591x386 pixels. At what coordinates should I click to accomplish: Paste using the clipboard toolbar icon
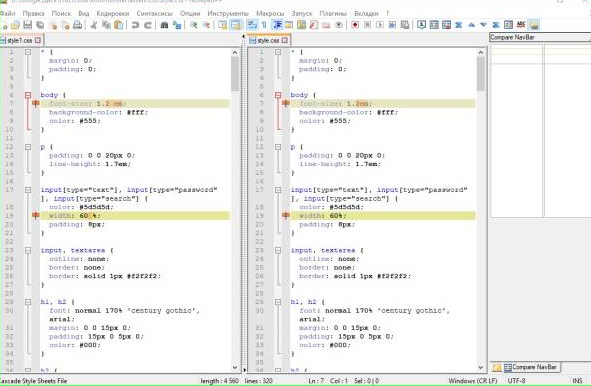click(x=118, y=25)
